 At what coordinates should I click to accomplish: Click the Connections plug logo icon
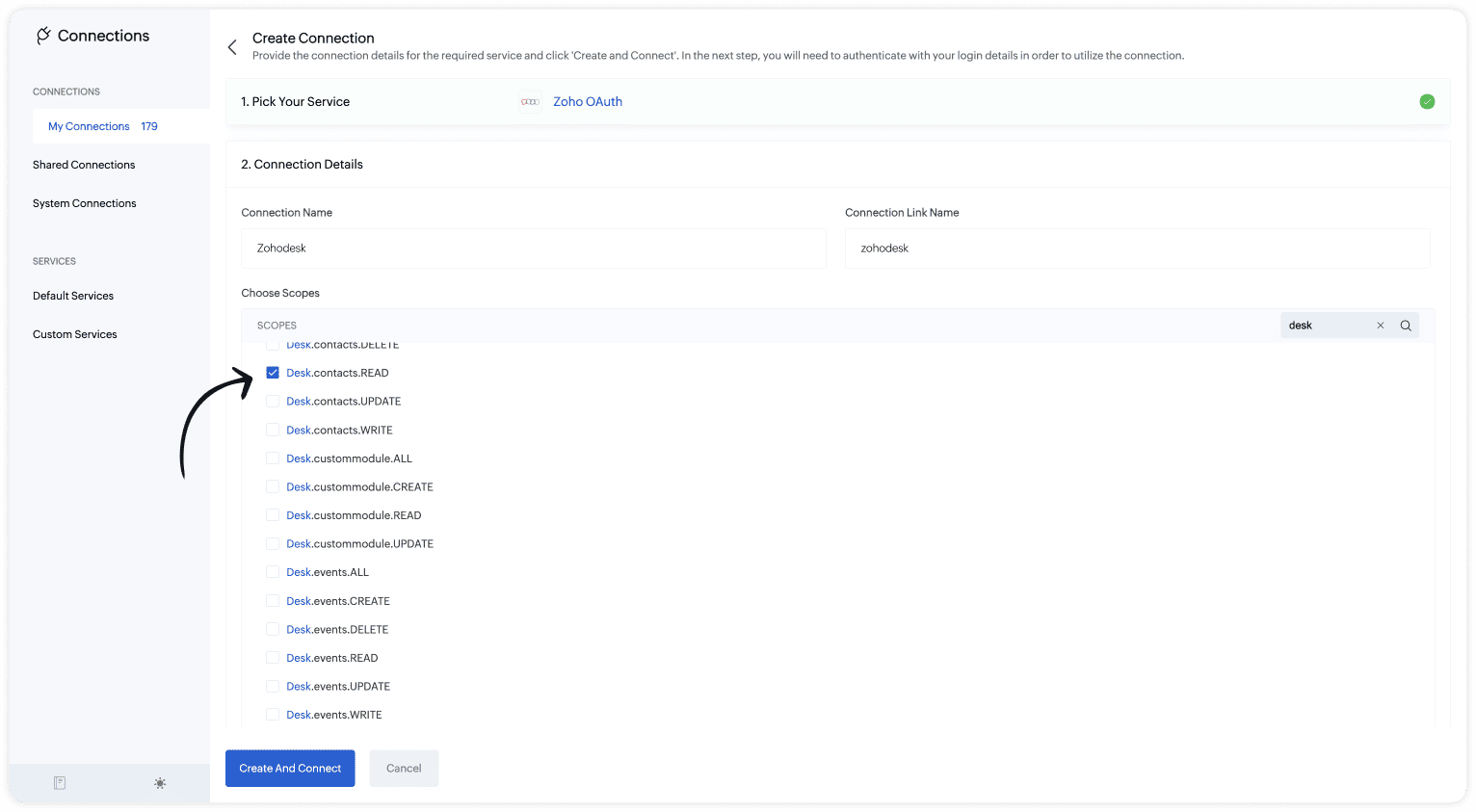(x=43, y=36)
